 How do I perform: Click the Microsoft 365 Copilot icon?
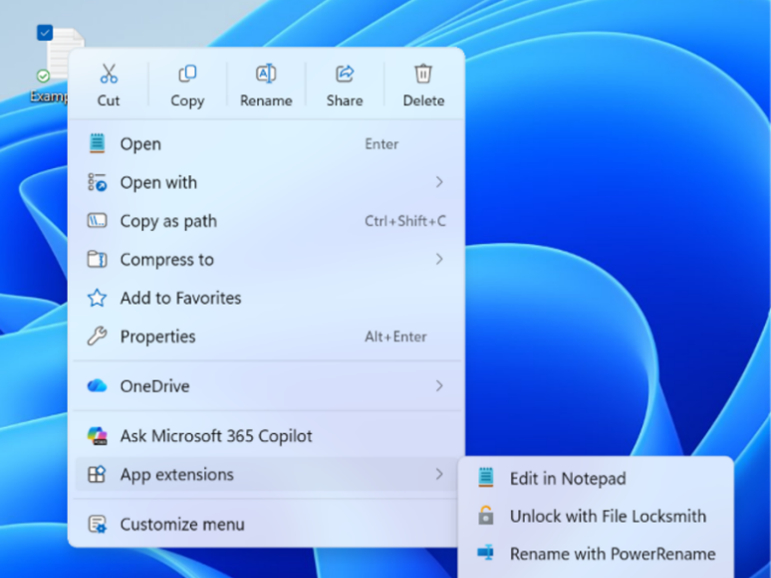pyautogui.click(x=97, y=436)
